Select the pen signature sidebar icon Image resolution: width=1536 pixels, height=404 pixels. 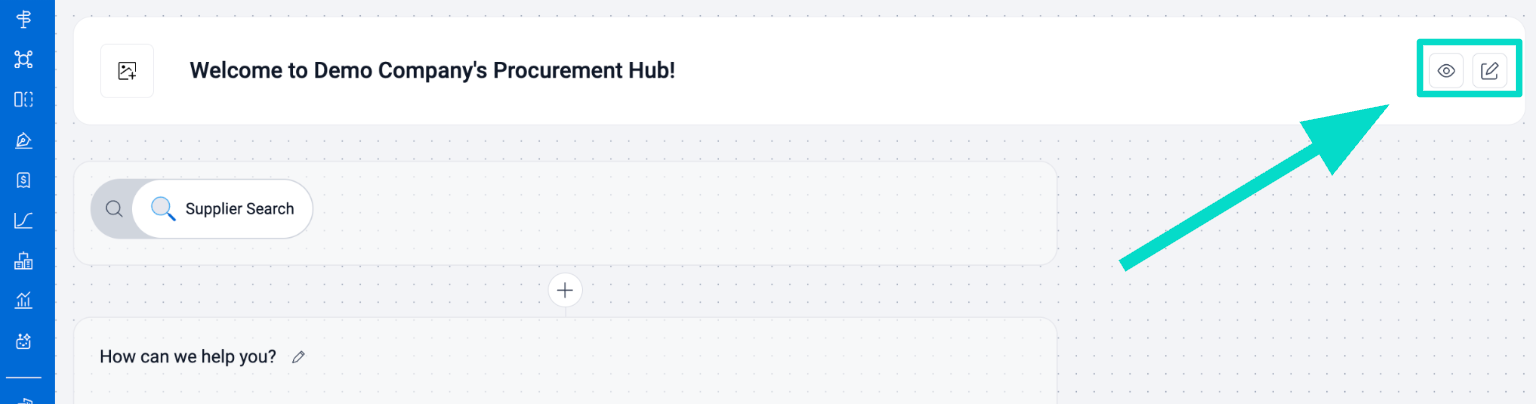[23, 140]
